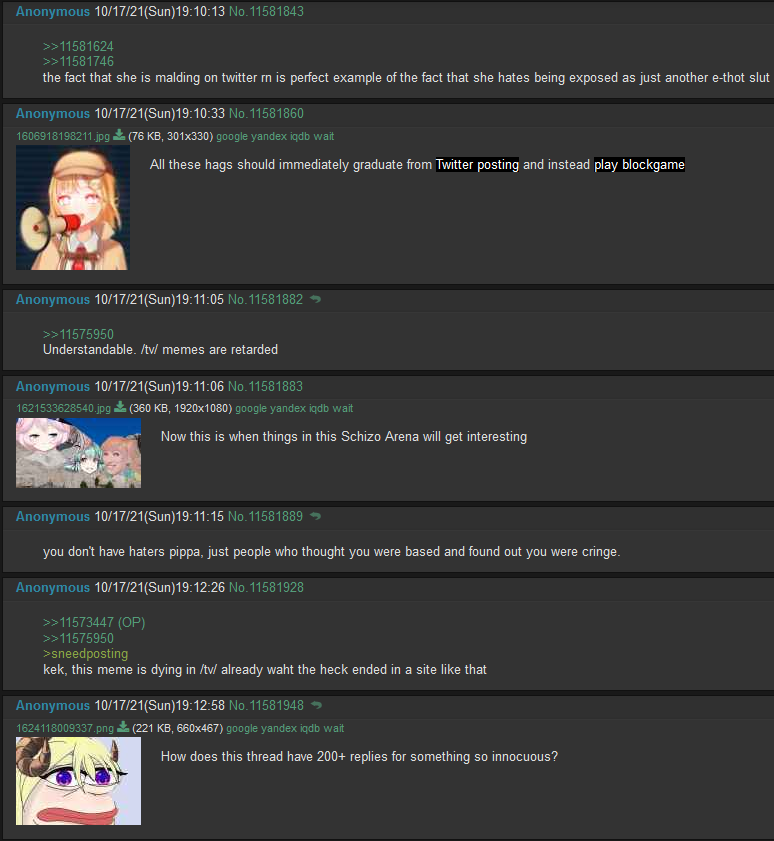774x841 pixels.
Task: Open the horned blonde pepe thumbnail
Action: pyautogui.click(x=78, y=780)
